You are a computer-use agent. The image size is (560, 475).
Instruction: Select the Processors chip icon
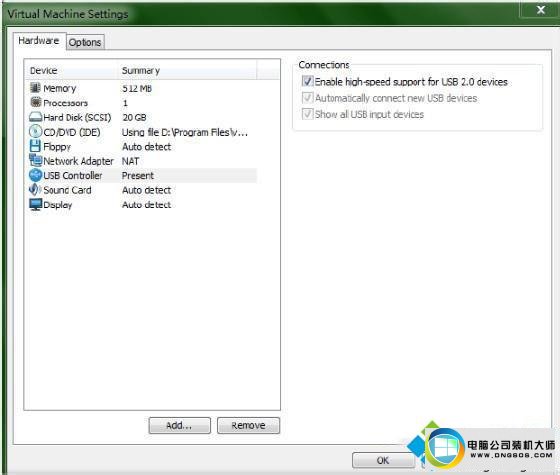(x=35, y=102)
